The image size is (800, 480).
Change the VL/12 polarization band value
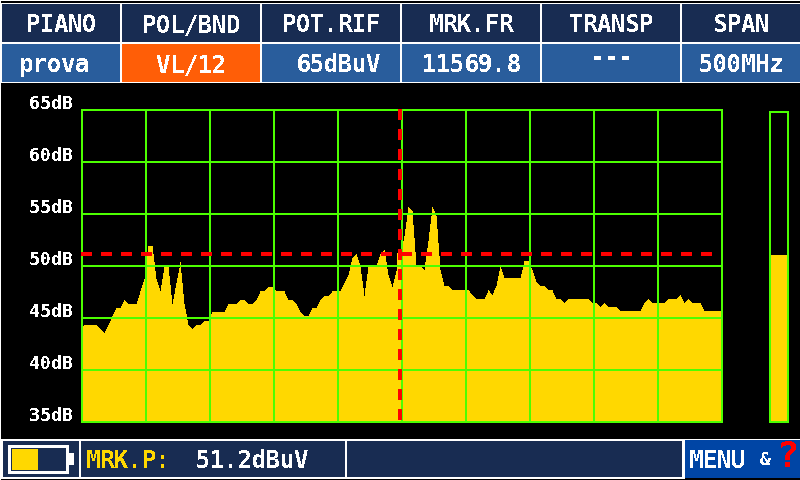[191, 63]
